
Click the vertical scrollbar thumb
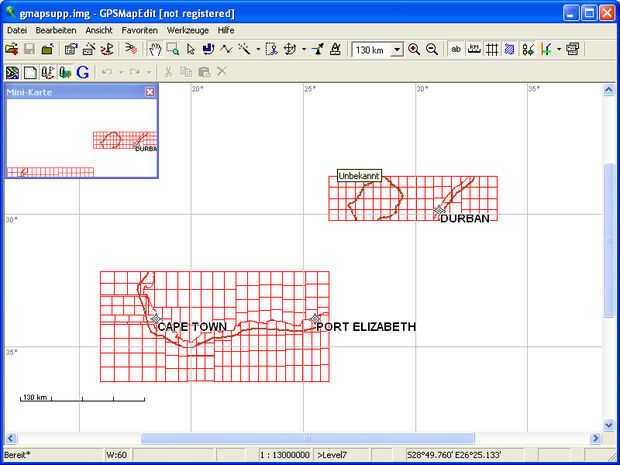[x=609, y=240]
